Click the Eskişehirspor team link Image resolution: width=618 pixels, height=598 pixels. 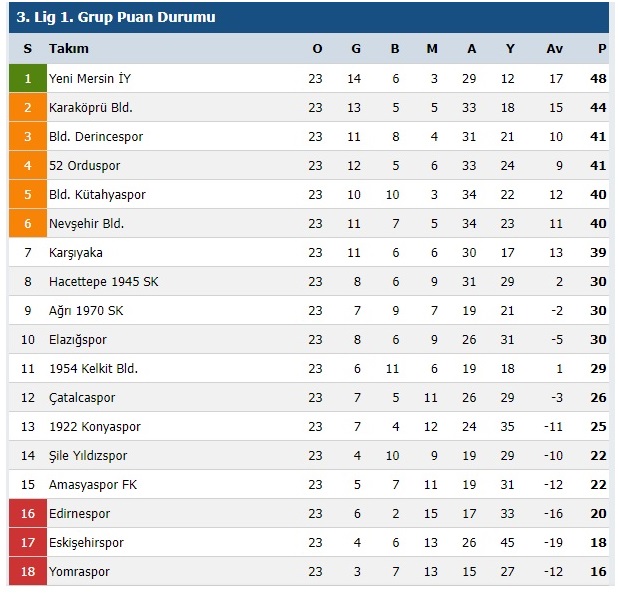pyautogui.click(x=85, y=542)
